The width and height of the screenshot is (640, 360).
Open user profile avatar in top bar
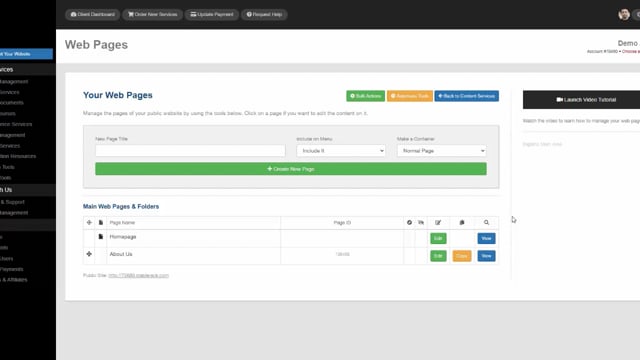coord(624,14)
